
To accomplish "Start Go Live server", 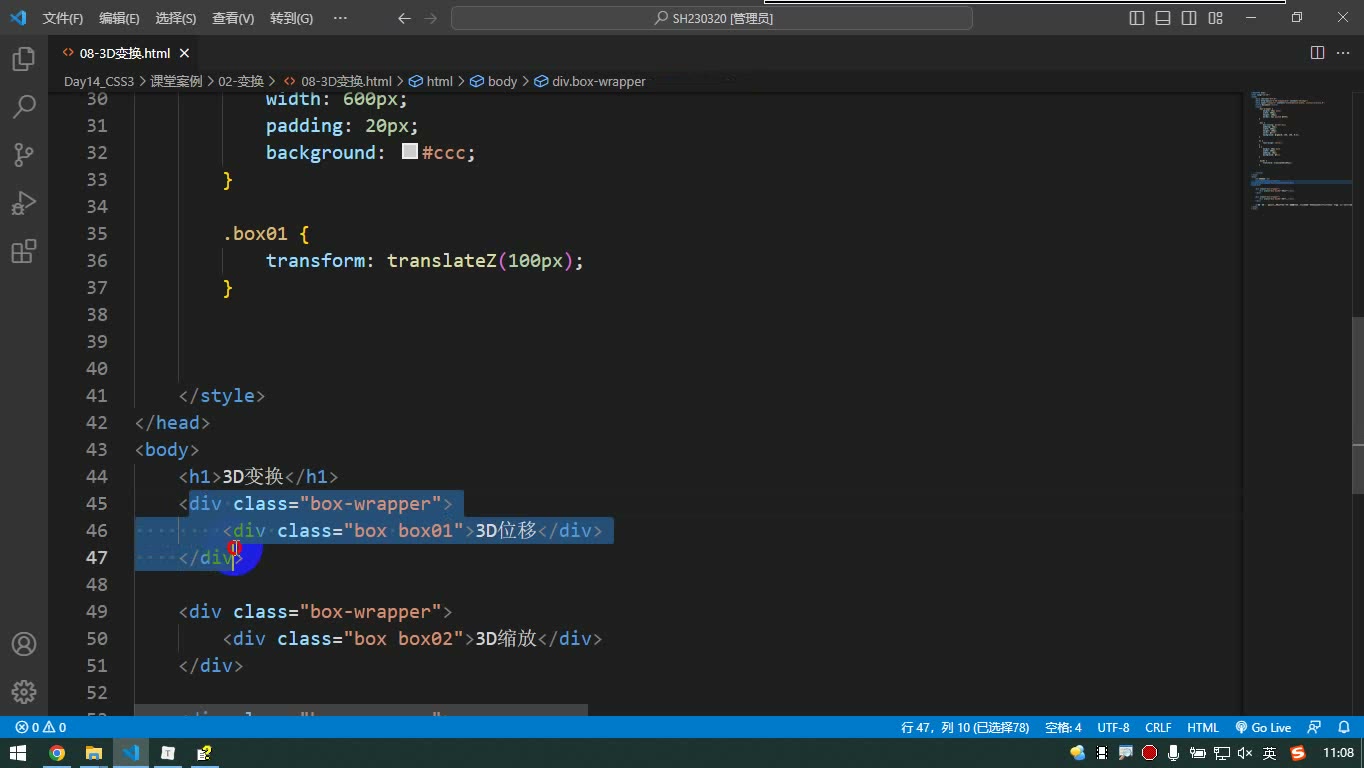I will tap(1263, 727).
